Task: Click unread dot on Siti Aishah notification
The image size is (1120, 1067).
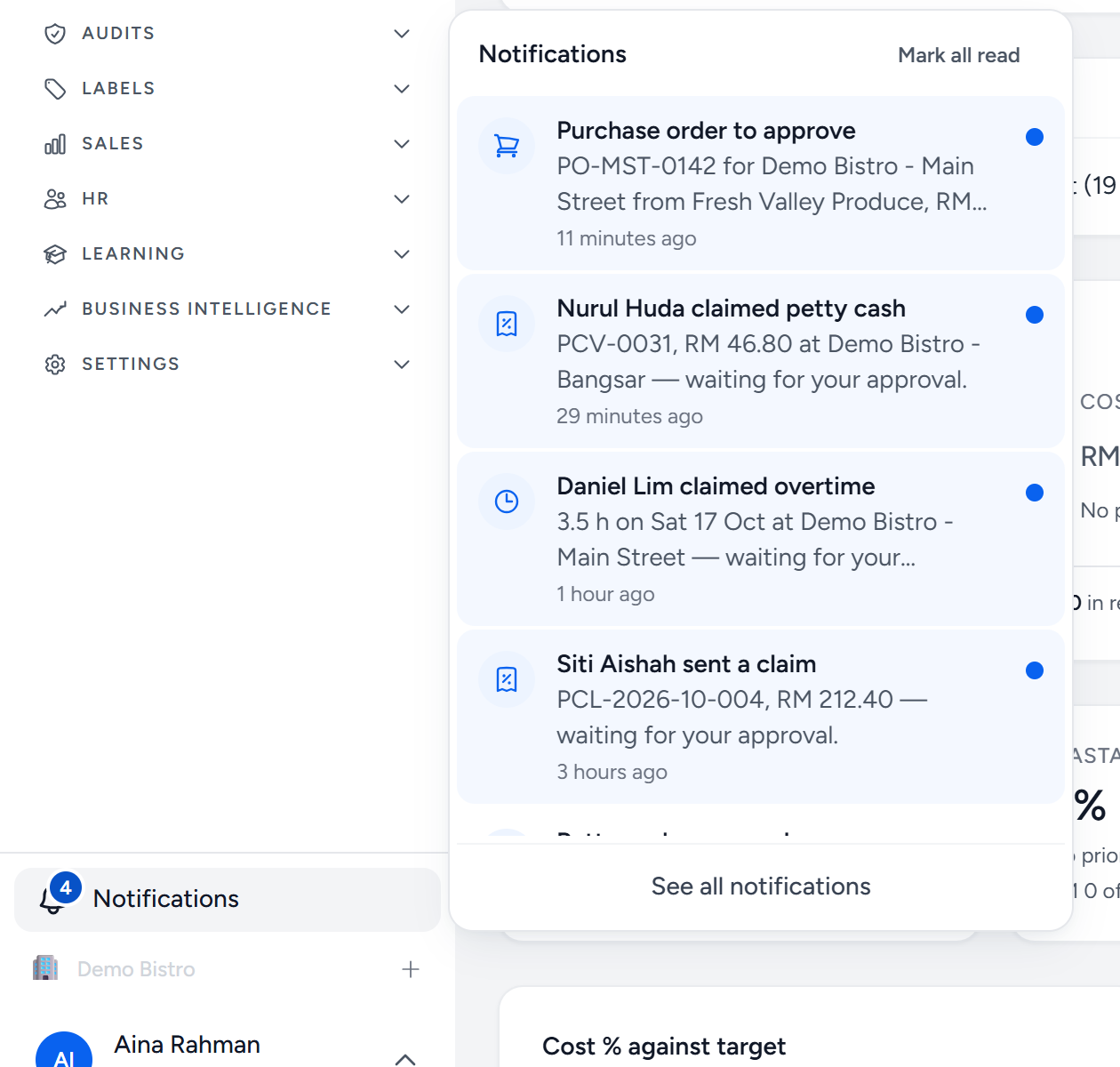Action: (1035, 670)
